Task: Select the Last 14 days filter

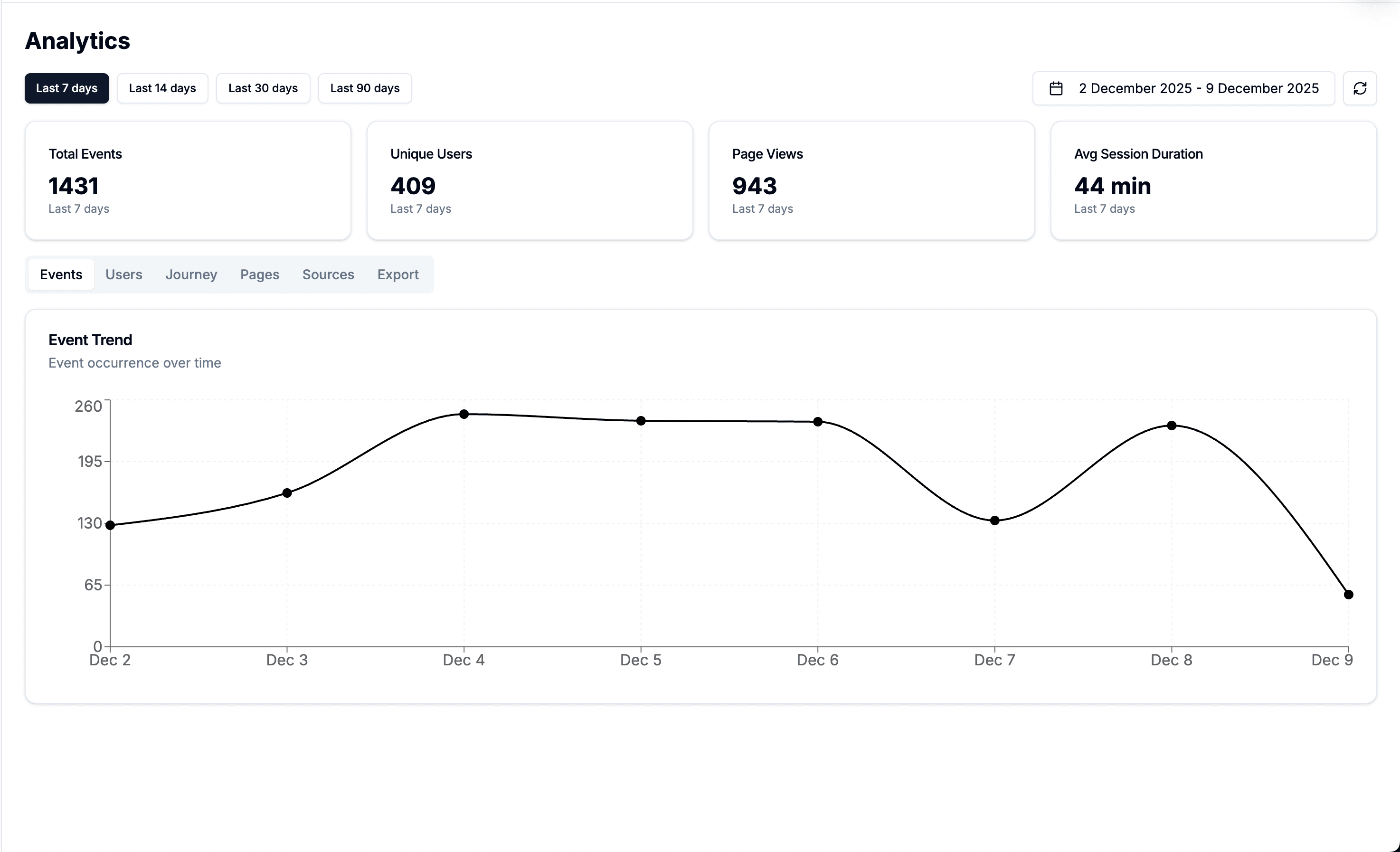Action: (162, 88)
